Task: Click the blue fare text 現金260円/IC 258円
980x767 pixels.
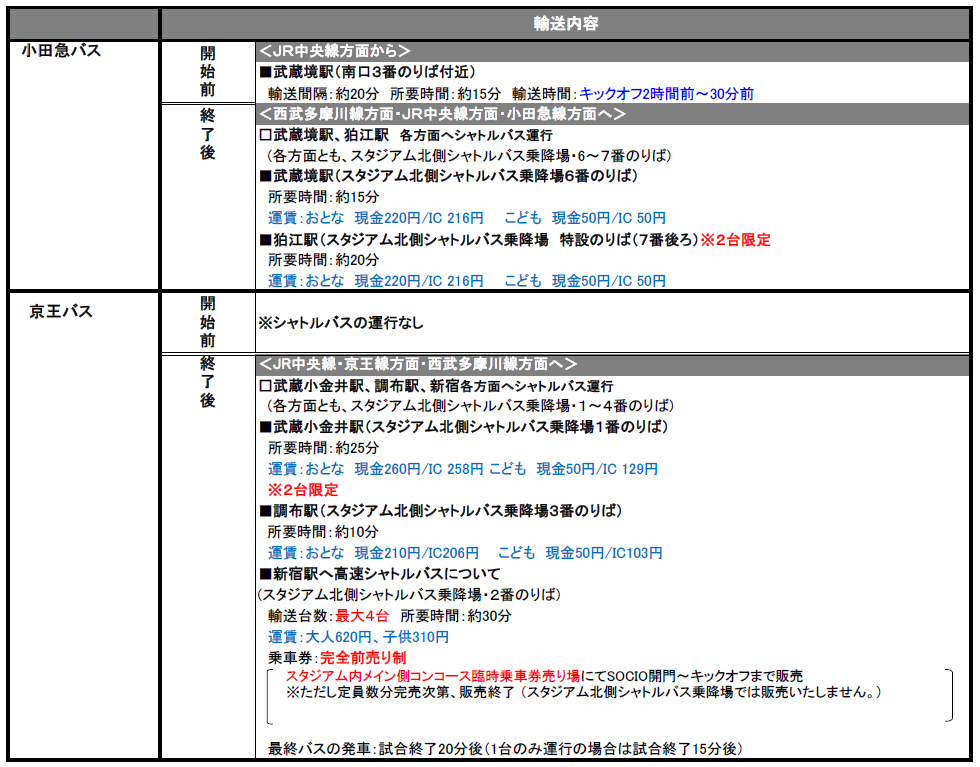Action: (419, 469)
